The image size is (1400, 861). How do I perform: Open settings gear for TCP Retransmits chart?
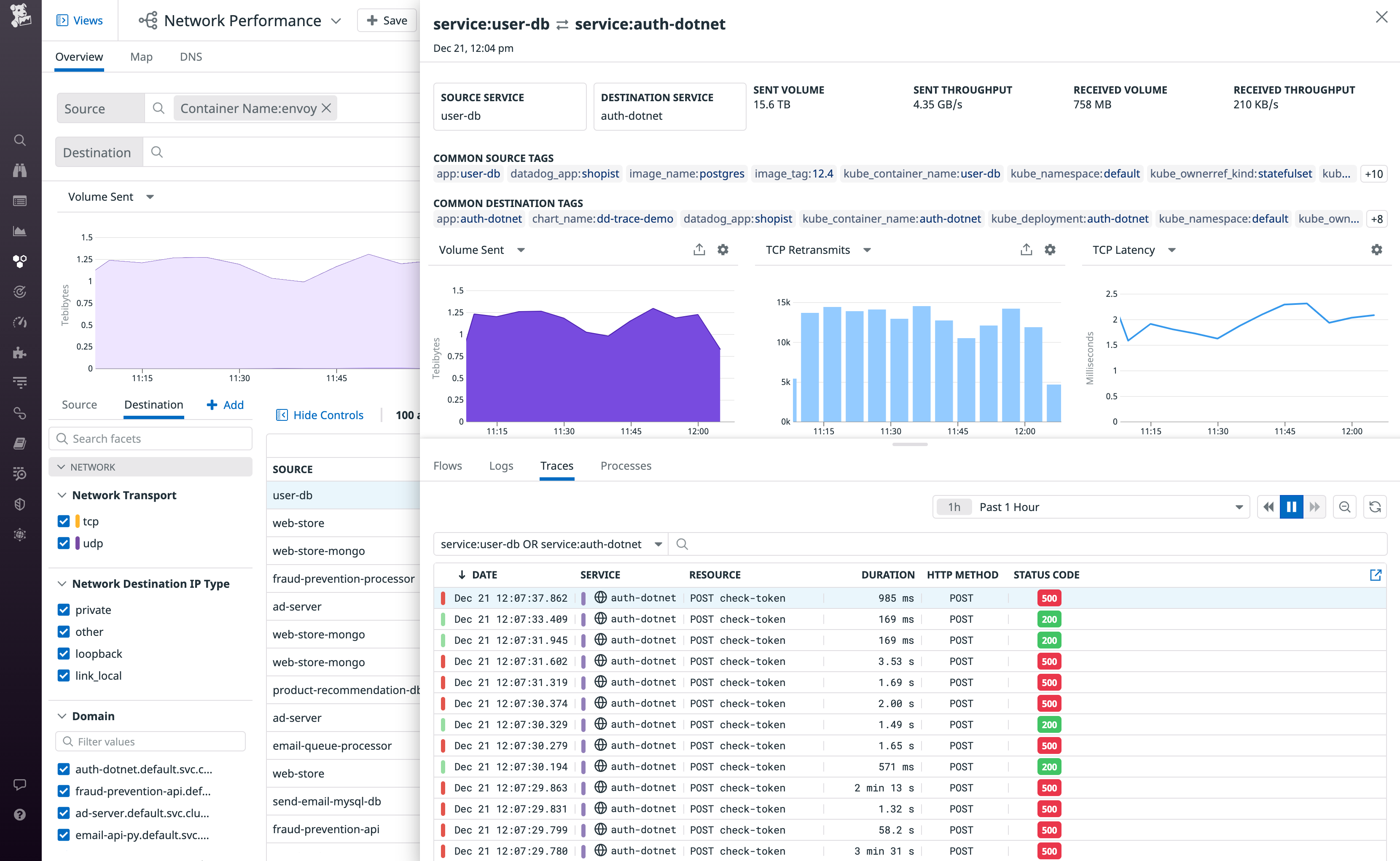coord(1050,250)
